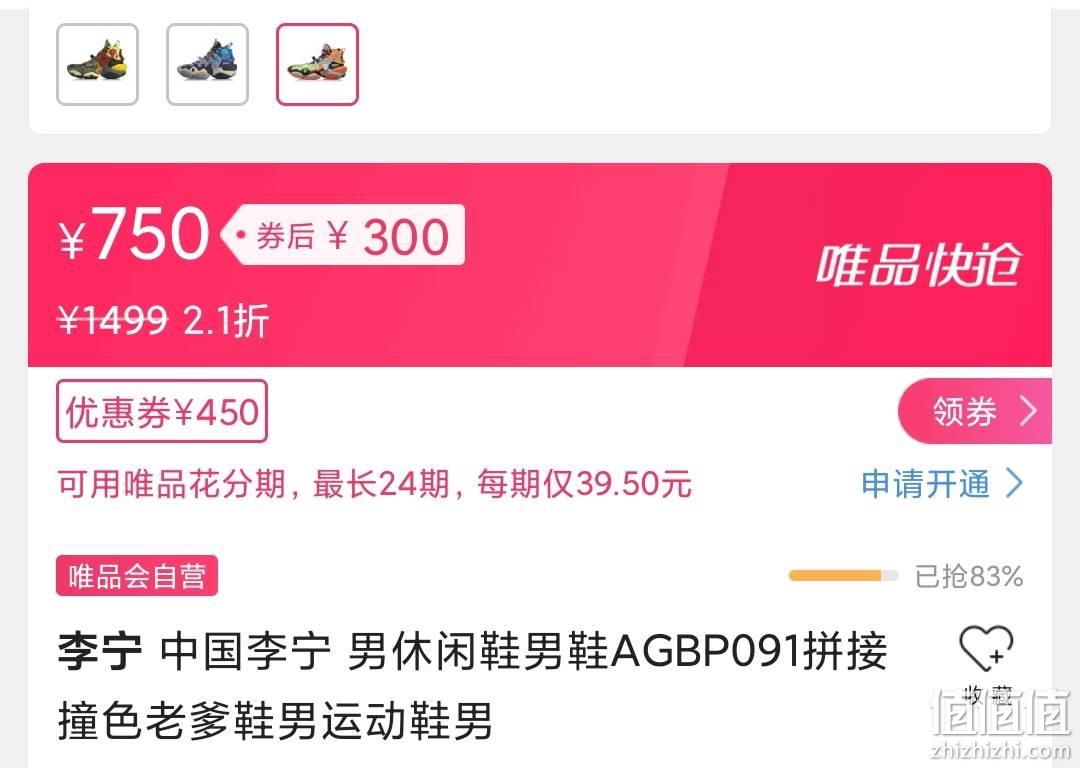Screen dimensions: 1080x768
Task: Tap the heart favorite (收藏) icon
Action: [x=986, y=648]
